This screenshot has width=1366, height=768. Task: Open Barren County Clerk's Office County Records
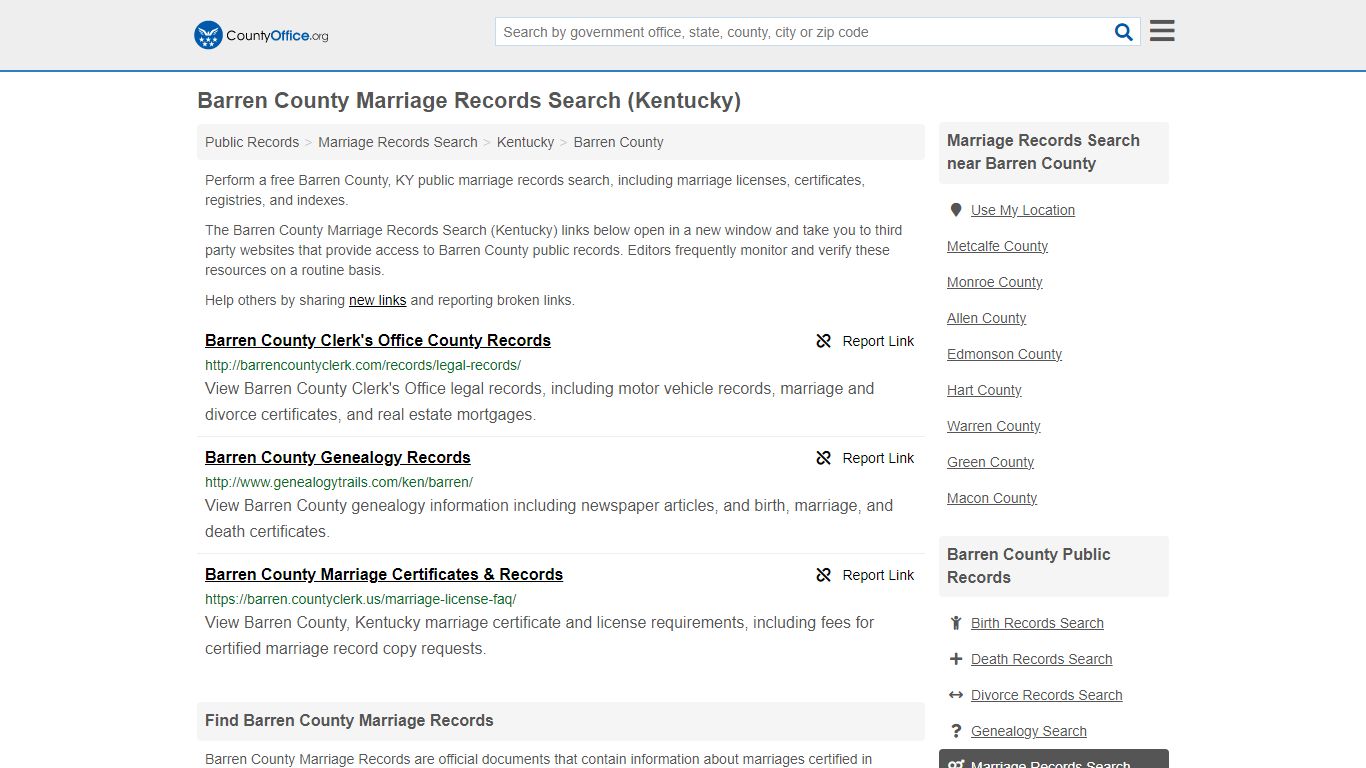(378, 340)
